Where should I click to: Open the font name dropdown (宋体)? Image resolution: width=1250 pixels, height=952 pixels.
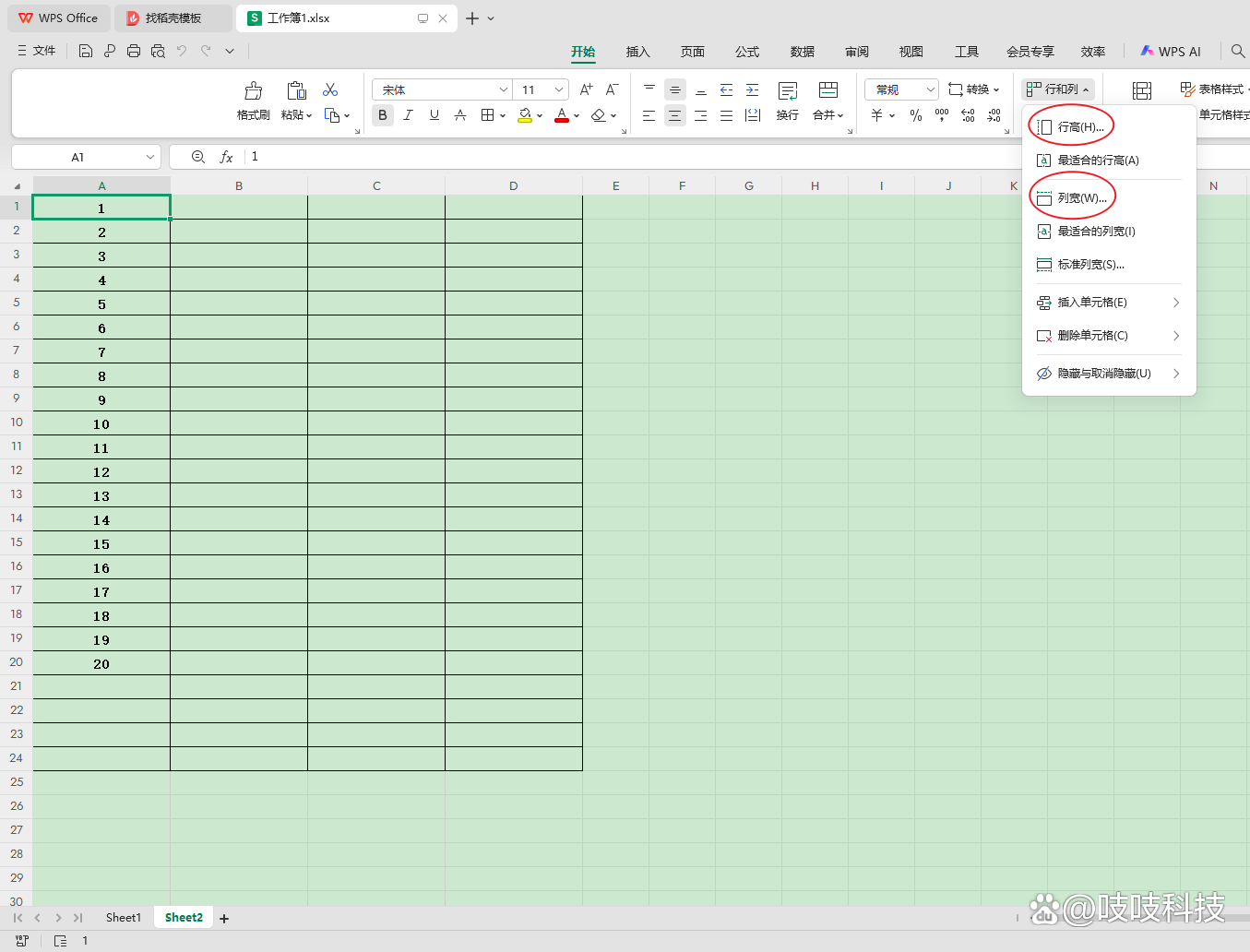click(504, 89)
